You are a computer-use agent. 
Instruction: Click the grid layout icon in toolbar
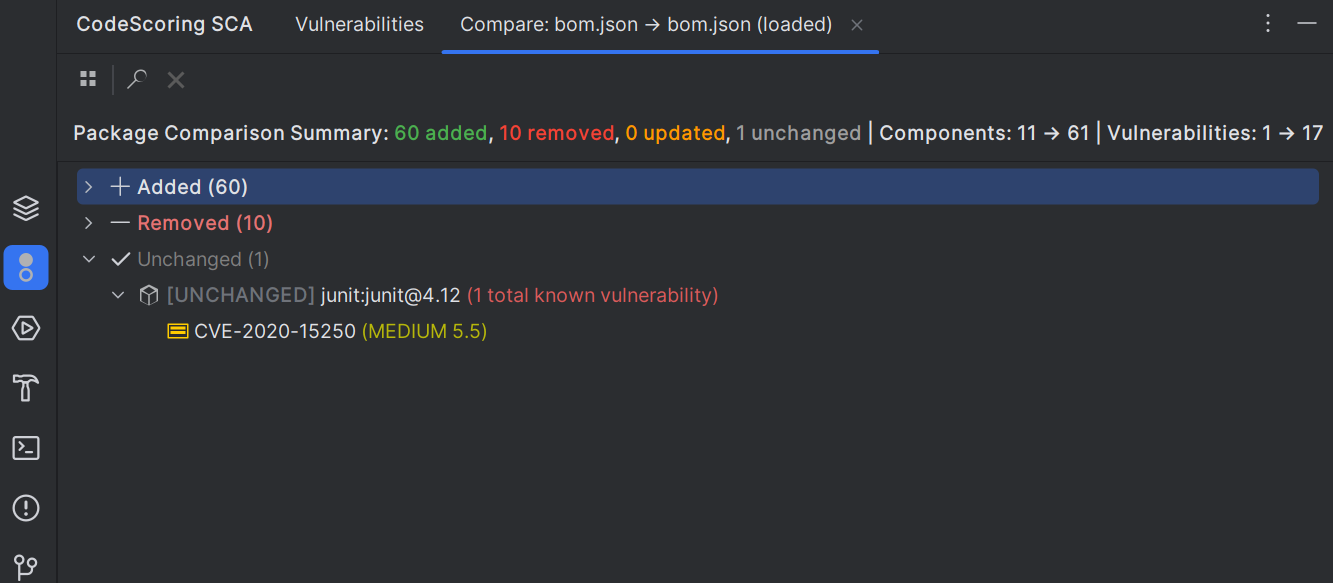[x=88, y=79]
